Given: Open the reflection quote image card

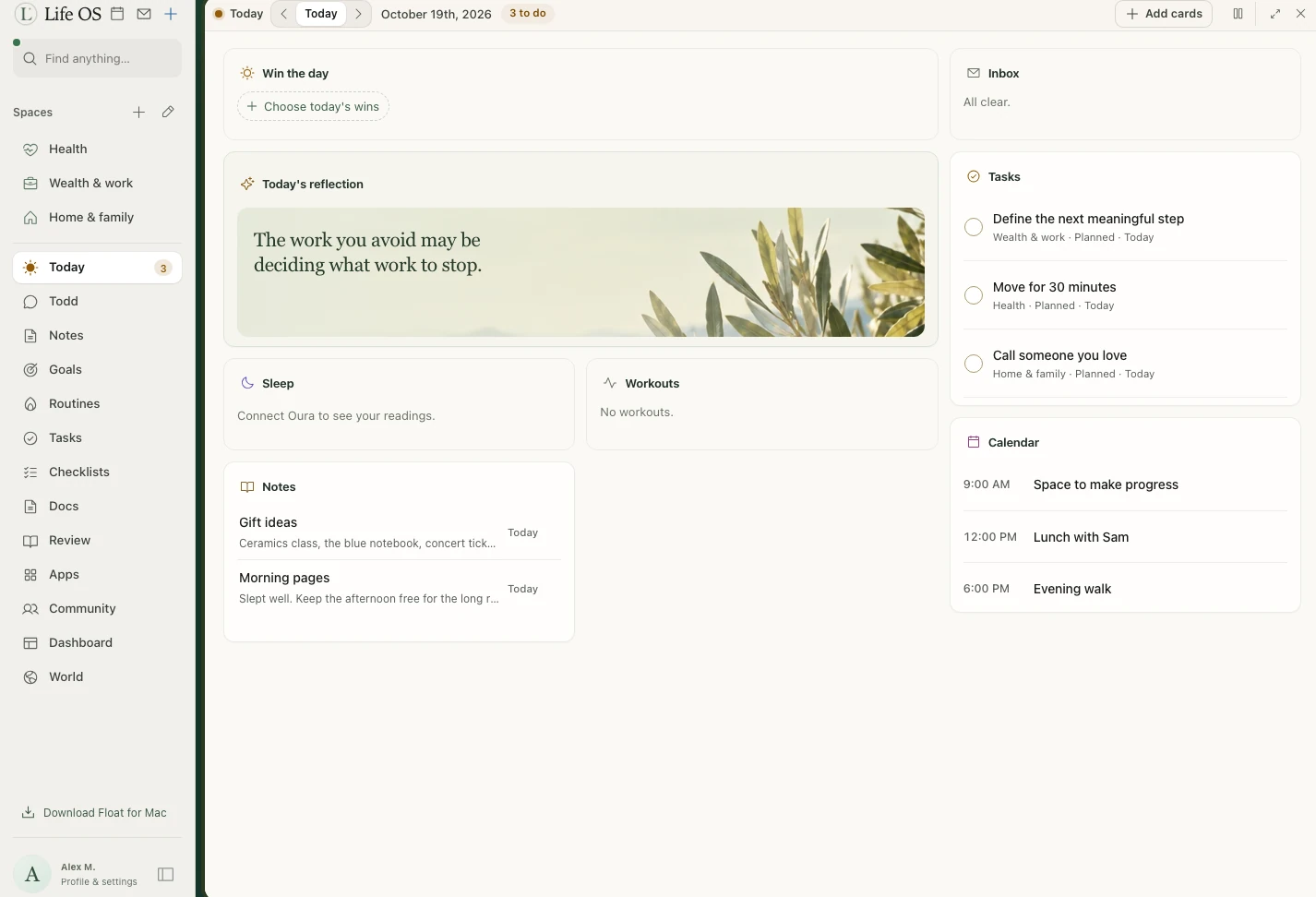Looking at the screenshot, I should click(580, 272).
